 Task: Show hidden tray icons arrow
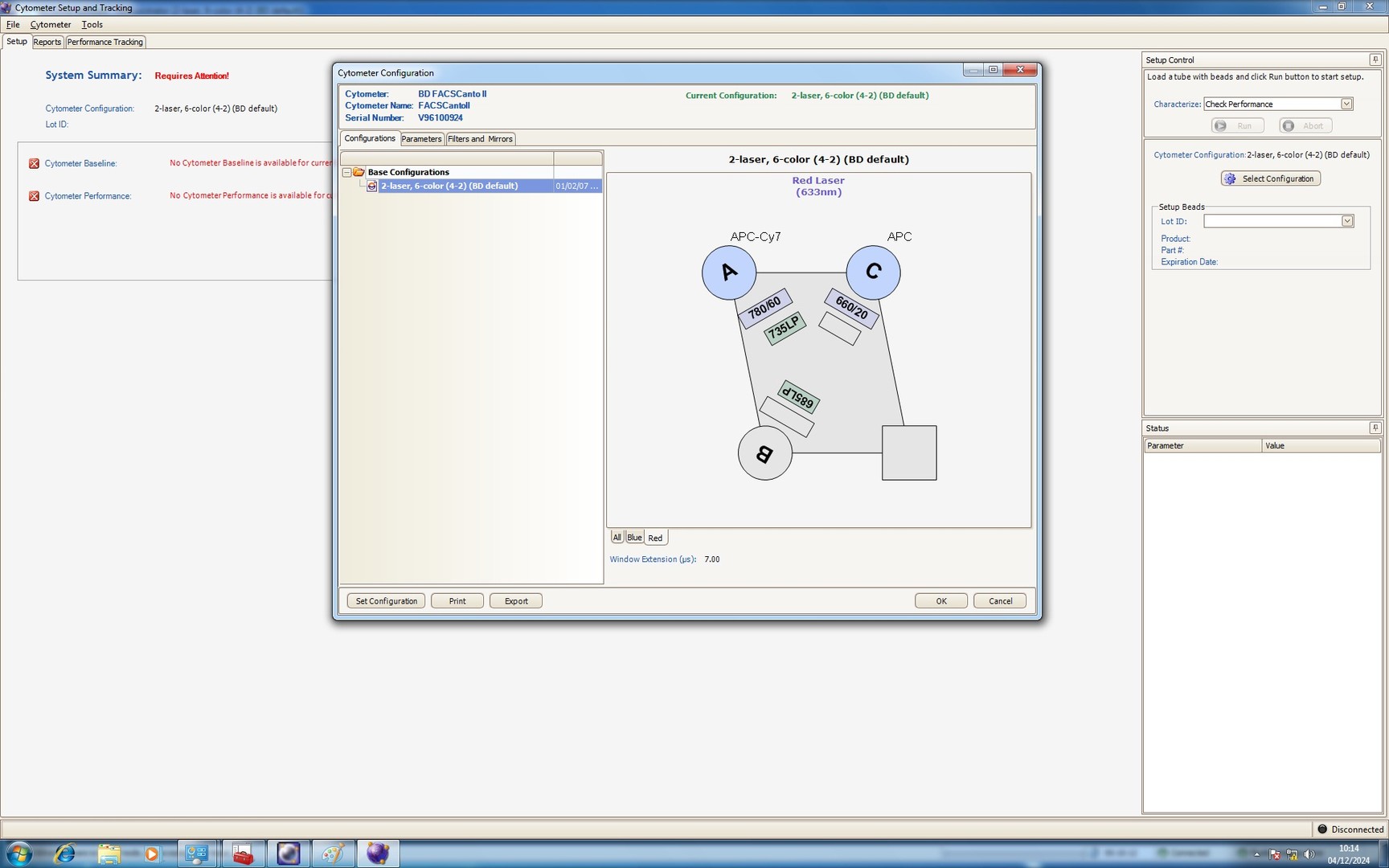[1256, 854]
